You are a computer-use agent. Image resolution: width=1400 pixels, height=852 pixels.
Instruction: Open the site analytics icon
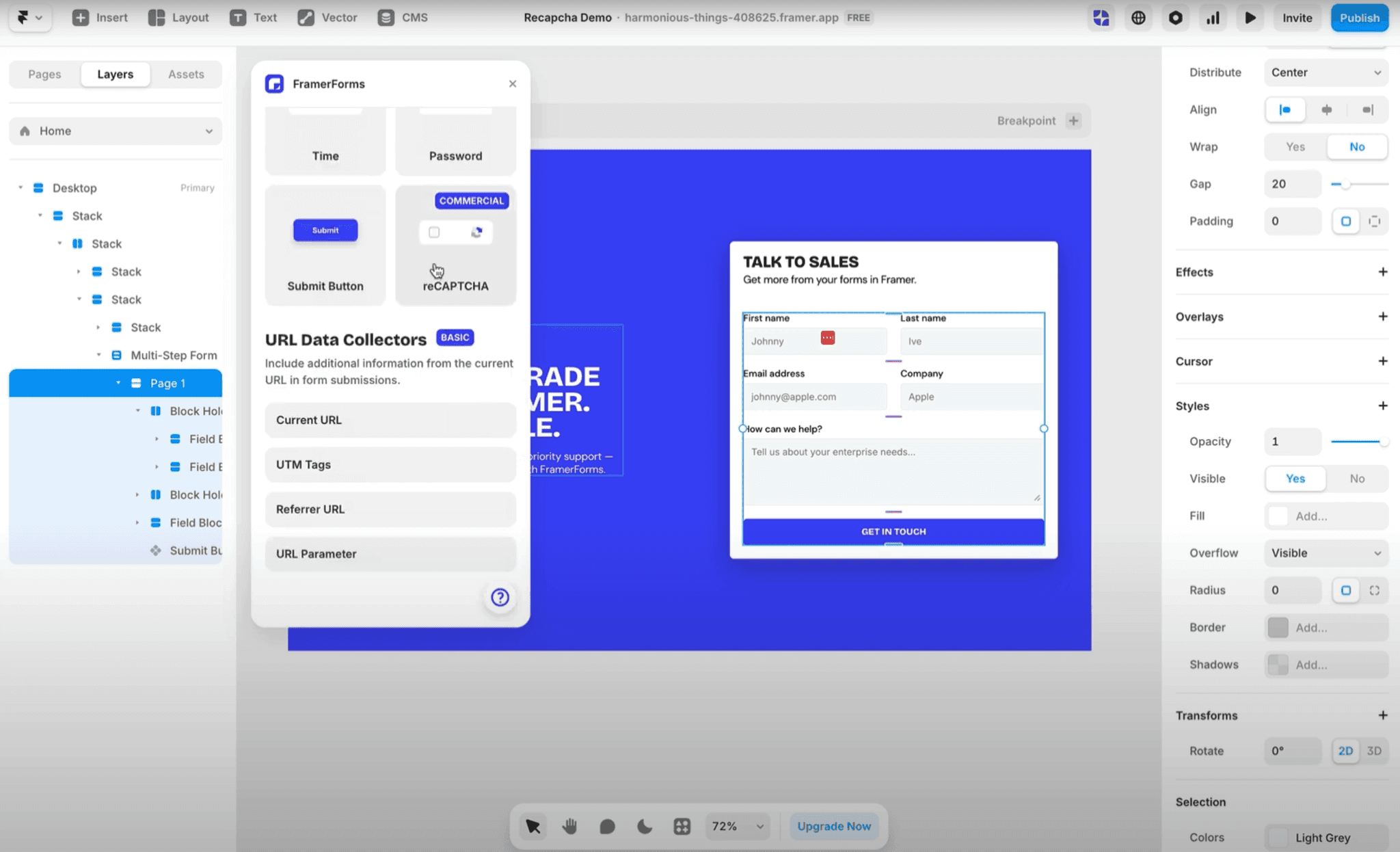(1213, 18)
